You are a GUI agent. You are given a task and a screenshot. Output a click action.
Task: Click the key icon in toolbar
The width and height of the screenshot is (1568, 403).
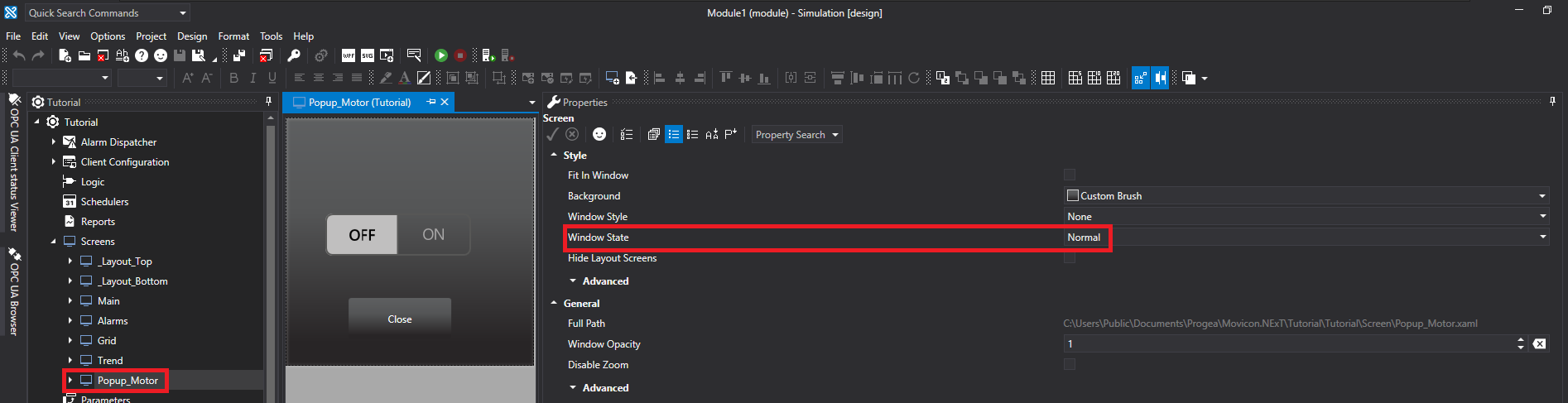[294, 55]
